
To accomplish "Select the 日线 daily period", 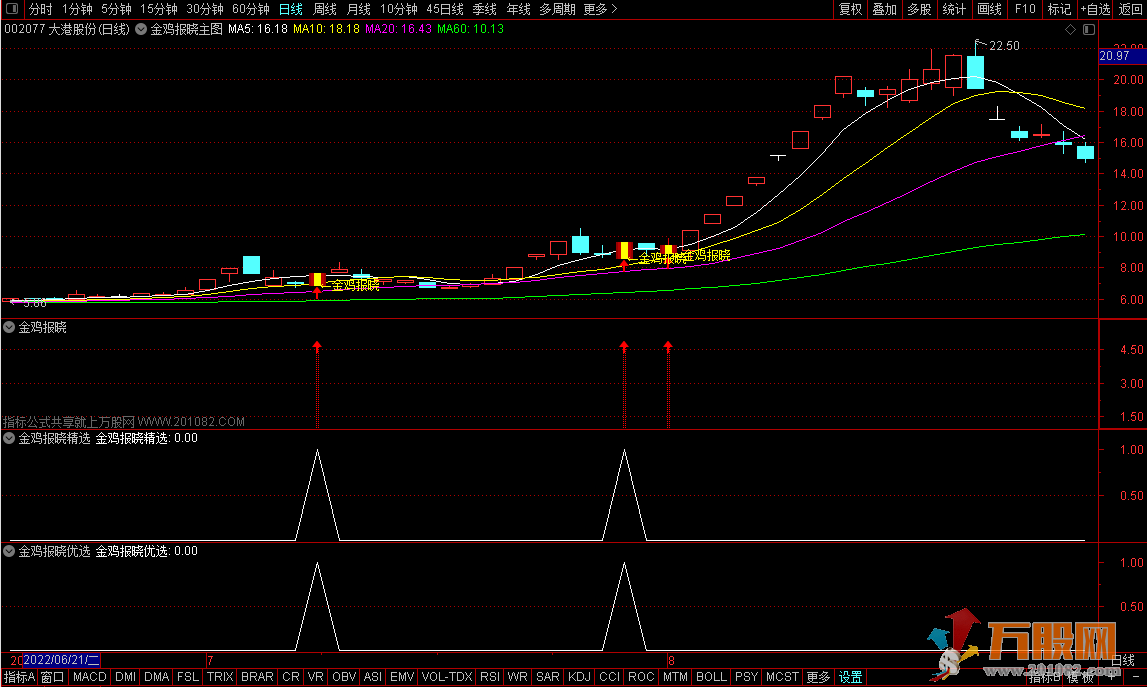I will coord(290,9).
